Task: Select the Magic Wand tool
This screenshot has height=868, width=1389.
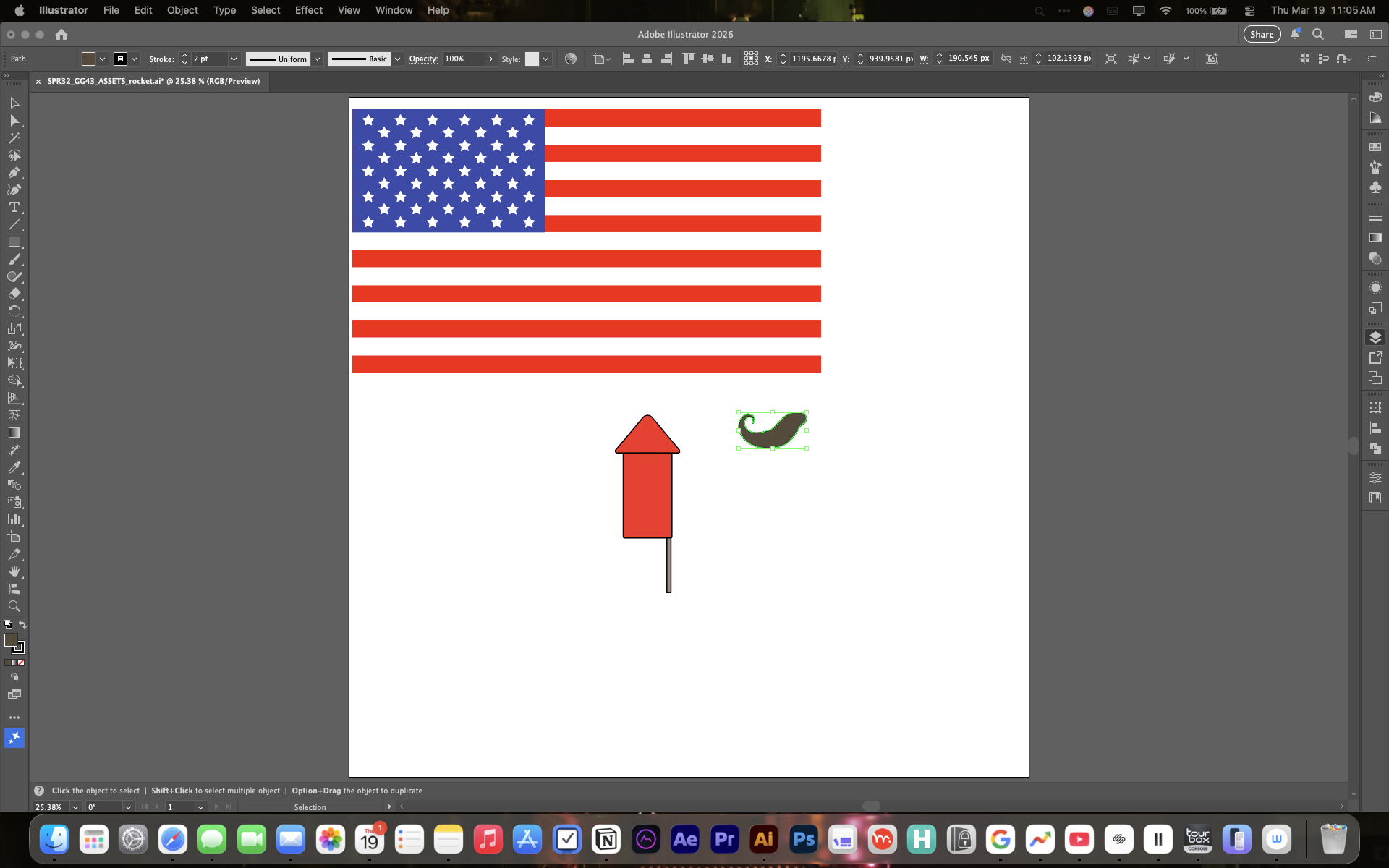Action: pyautogui.click(x=14, y=137)
